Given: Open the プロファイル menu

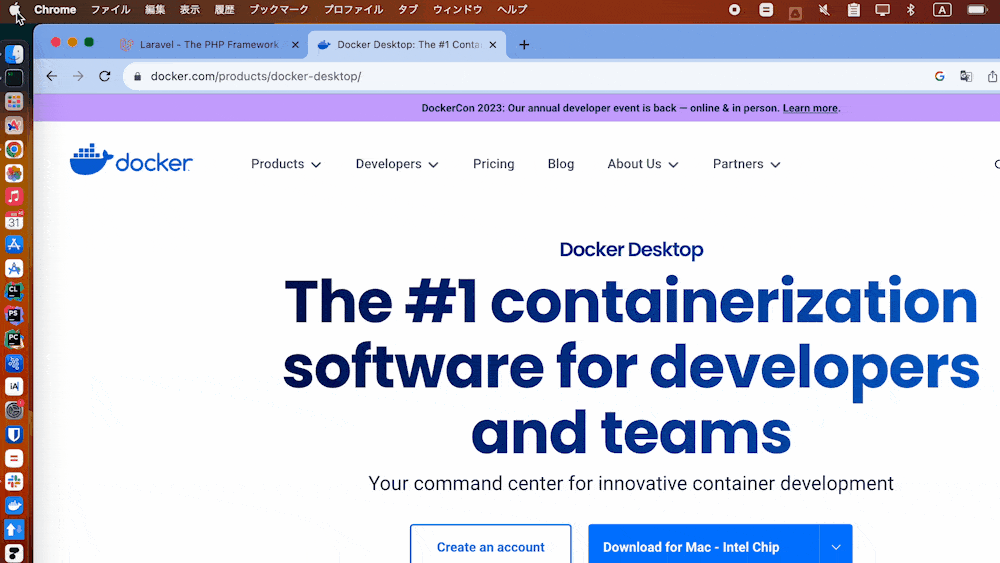Looking at the screenshot, I should pos(353,10).
